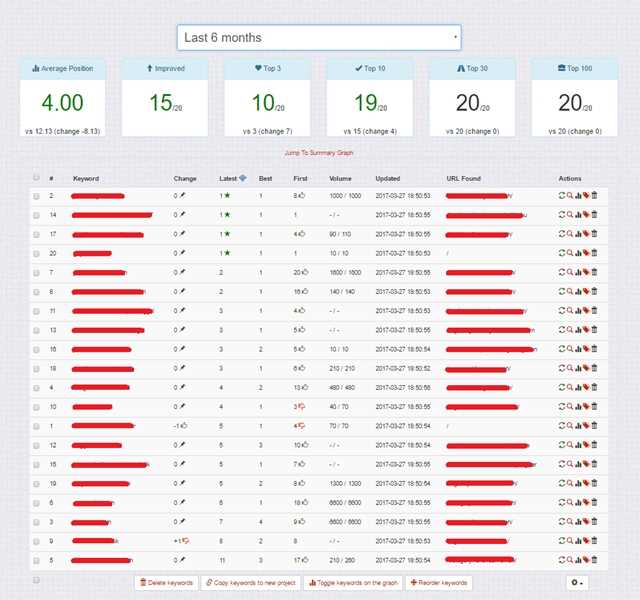The width and height of the screenshot is (640, 600).
Task: Open the 'Last 6 months' date range dropdown
Action: 319,38
